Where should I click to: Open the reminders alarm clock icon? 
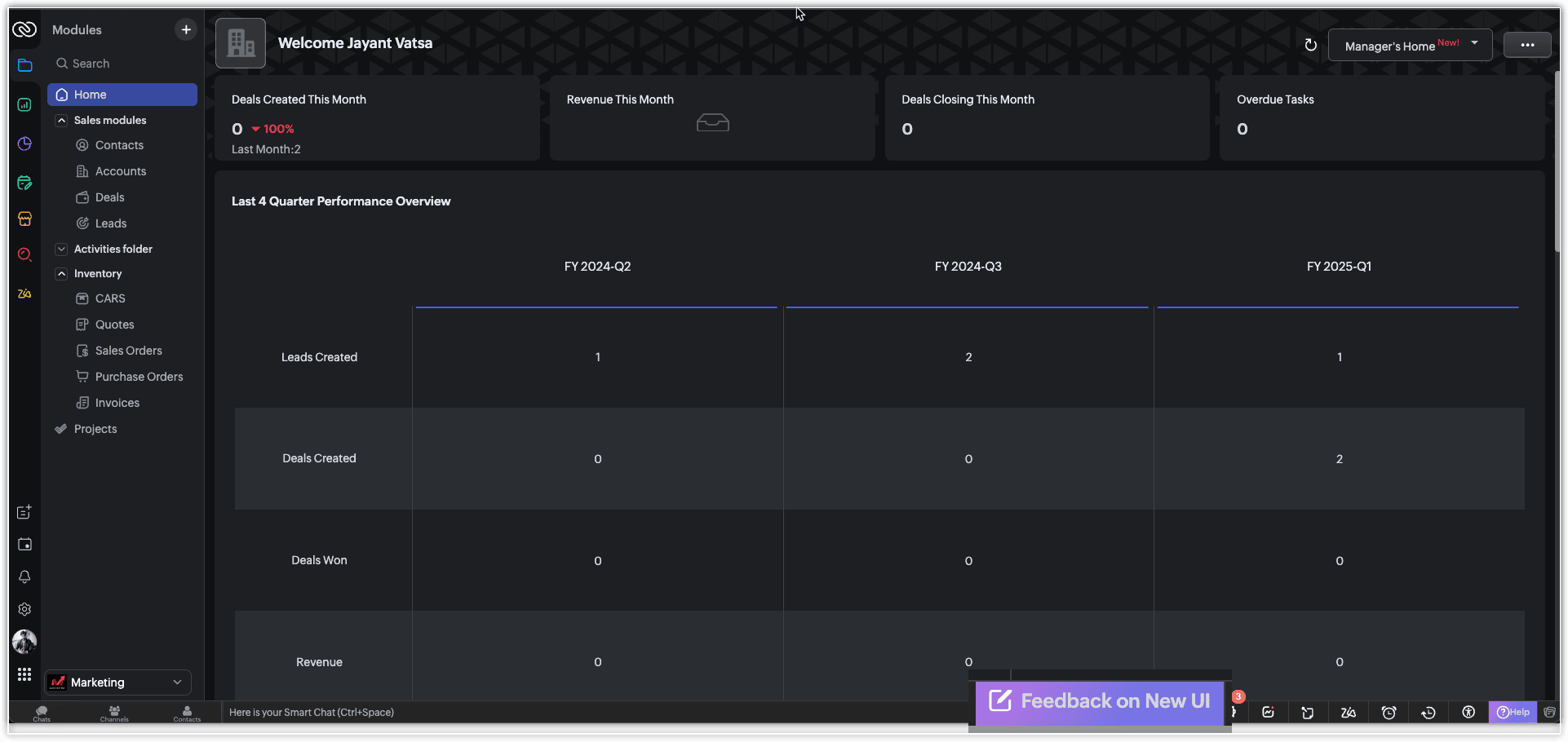(x=1389, y=713)
